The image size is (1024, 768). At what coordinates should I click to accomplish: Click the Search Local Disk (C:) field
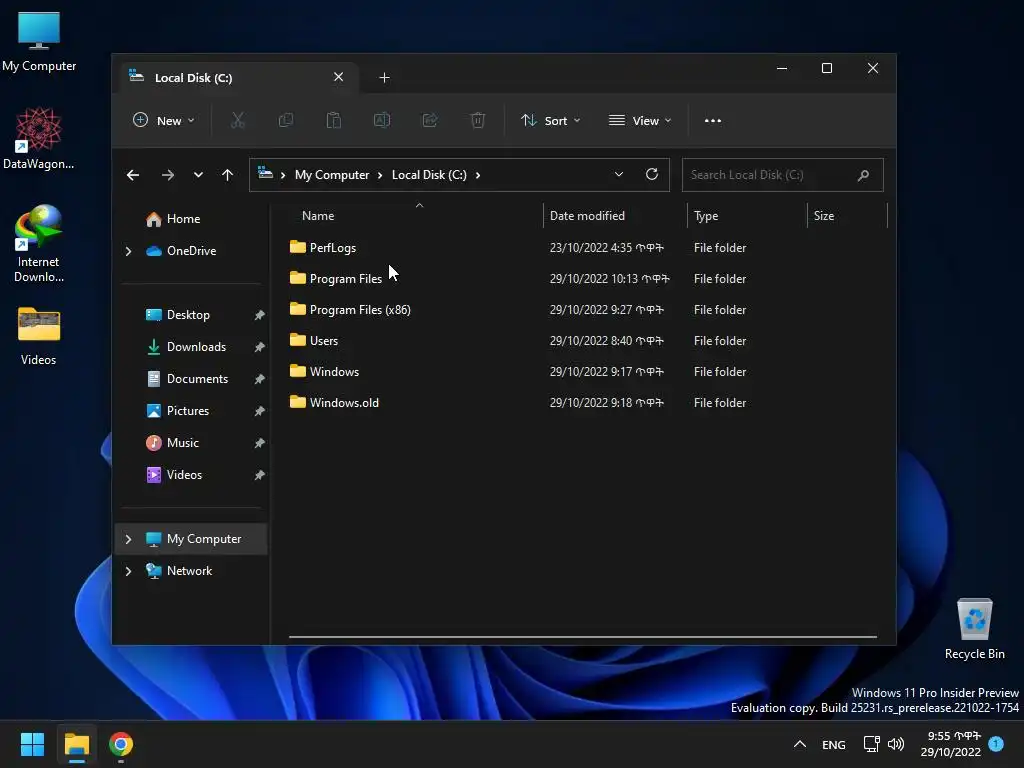(x=782, y=175)
